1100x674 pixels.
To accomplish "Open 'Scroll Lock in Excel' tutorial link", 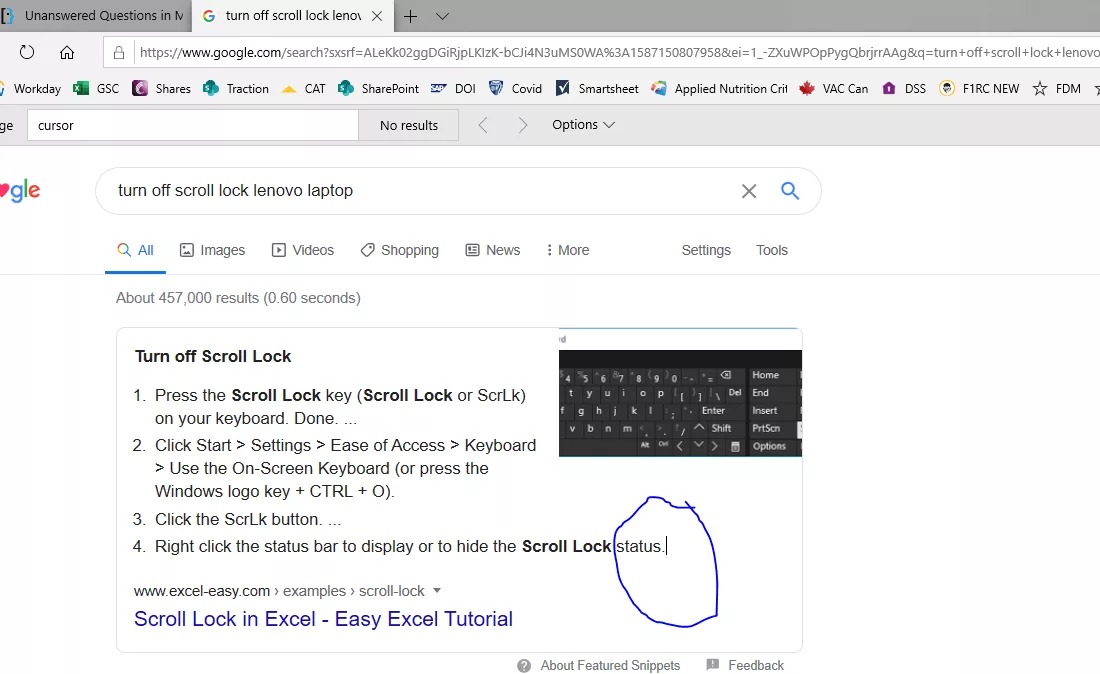I will 323,619.
